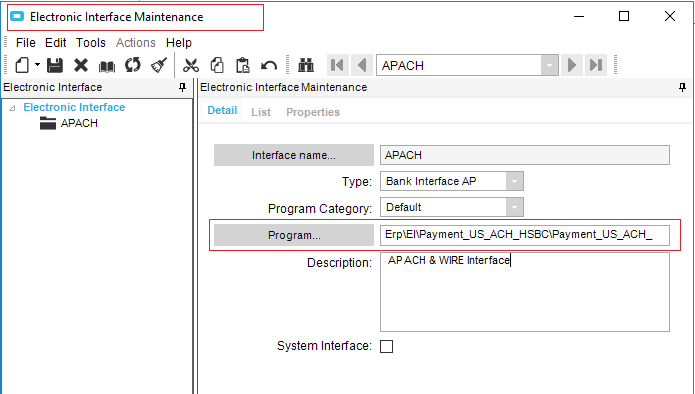Click the open book toolbar icon

[106, 66]
